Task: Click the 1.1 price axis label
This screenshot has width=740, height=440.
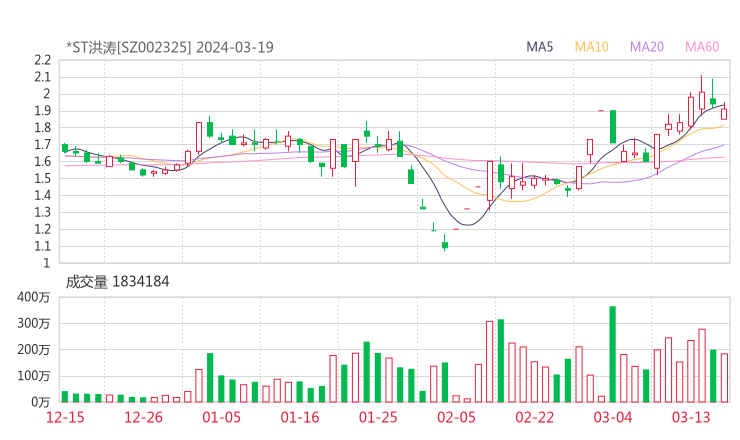Action: pos(42,246)
